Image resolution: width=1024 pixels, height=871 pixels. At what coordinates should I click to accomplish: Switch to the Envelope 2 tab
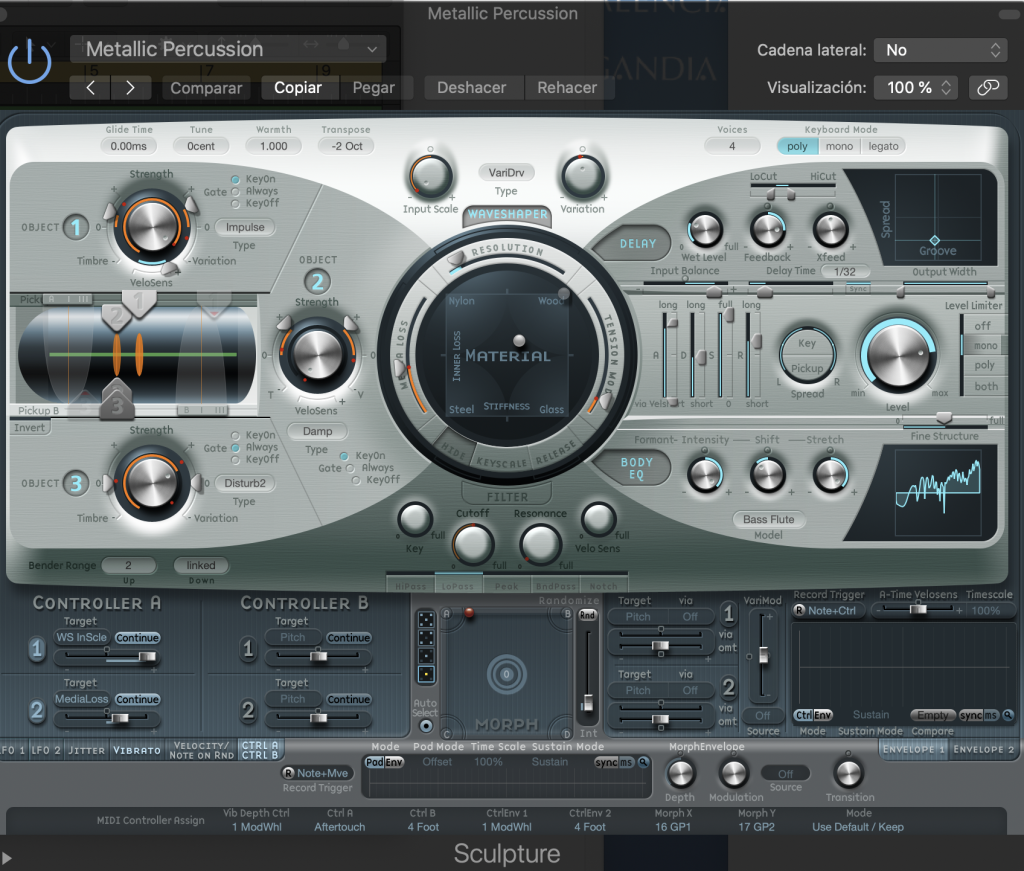tap(982, 750)
